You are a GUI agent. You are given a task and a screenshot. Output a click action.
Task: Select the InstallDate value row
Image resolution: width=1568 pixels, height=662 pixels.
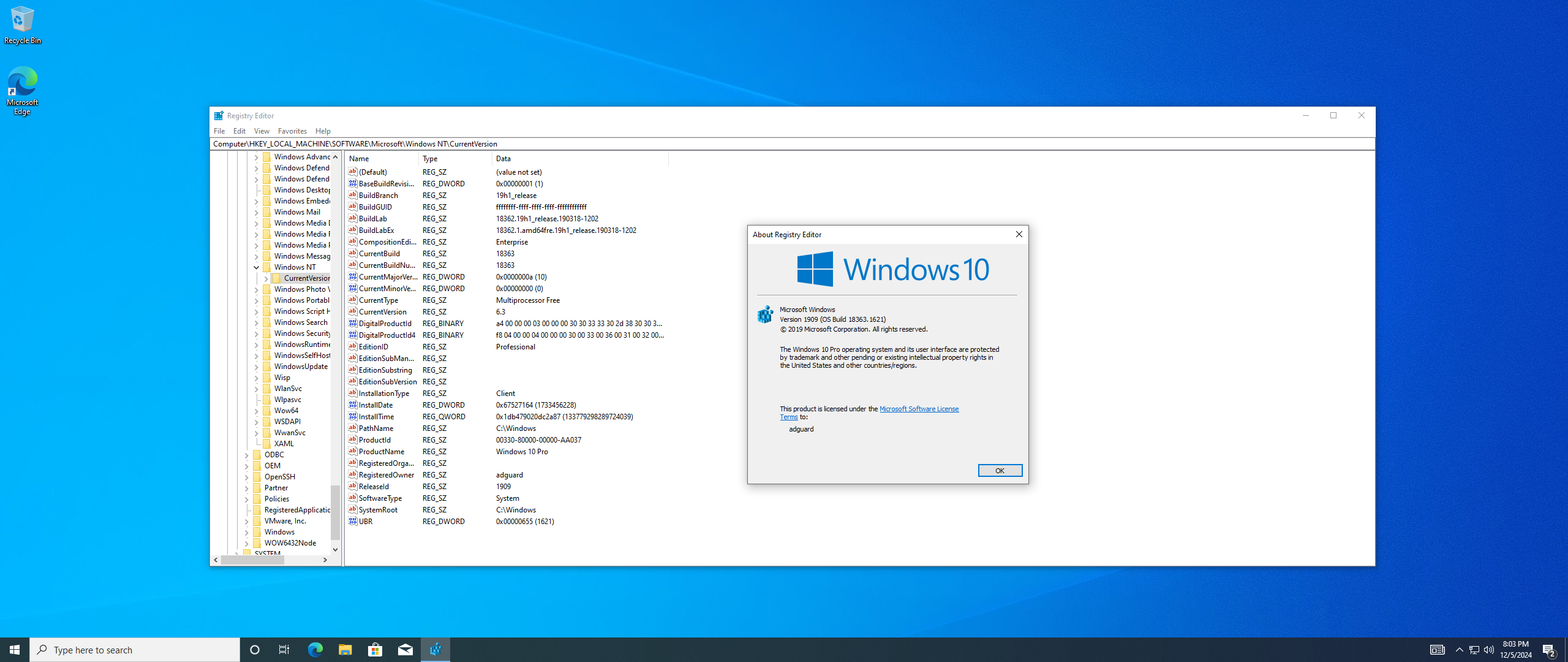point(507,405)
